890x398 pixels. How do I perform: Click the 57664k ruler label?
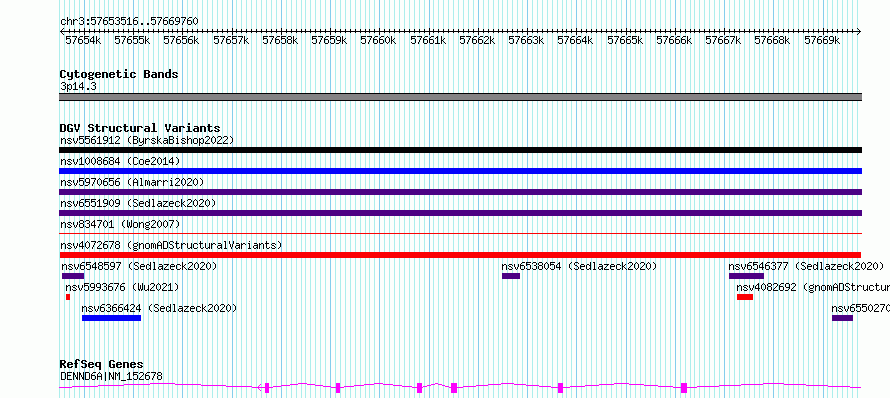click(575, 40)
